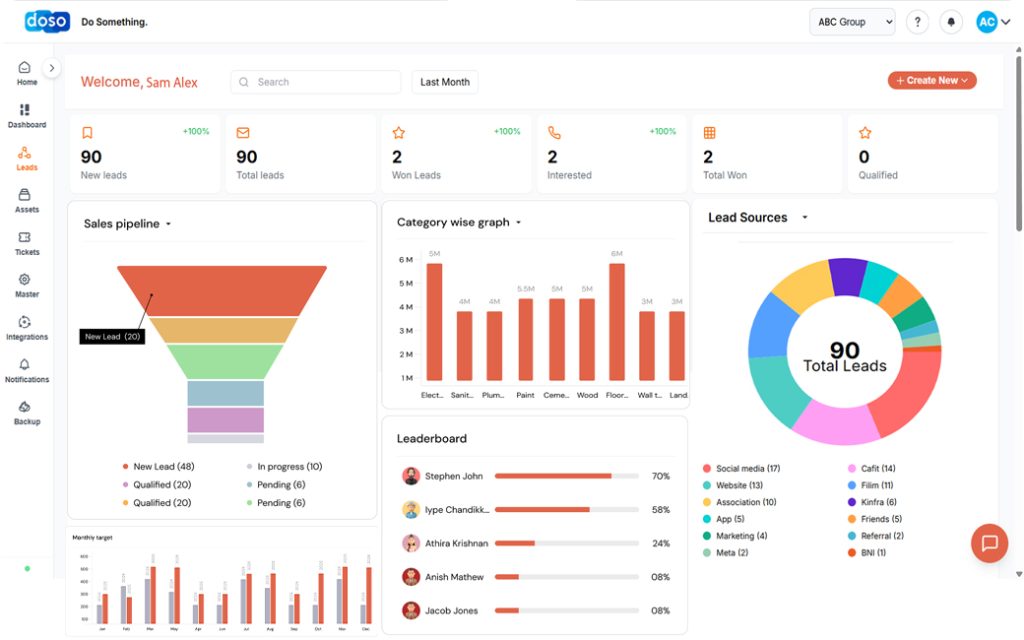The image size is (1024, 640).
Task: Click the Interested phone icon
Action: 554,133
